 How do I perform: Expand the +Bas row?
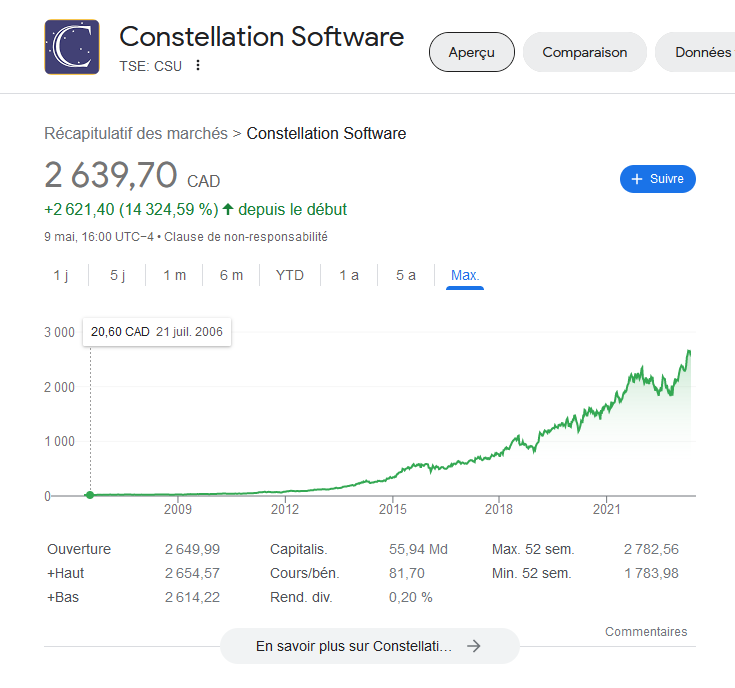click(x=65, y=597)
